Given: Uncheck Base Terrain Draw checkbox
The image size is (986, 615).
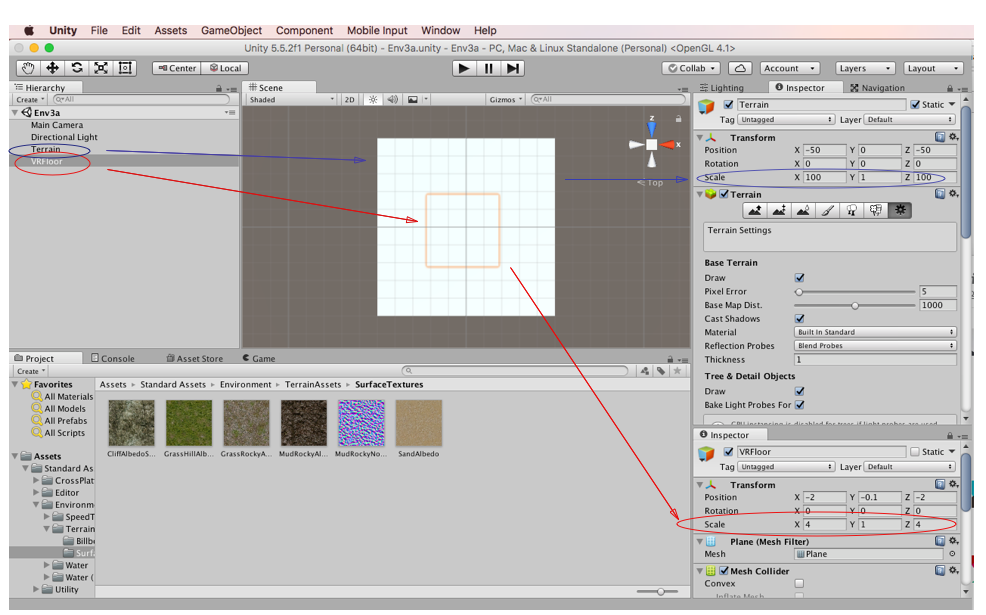Looking at the screenshot, I should click(x=799, y=277).
